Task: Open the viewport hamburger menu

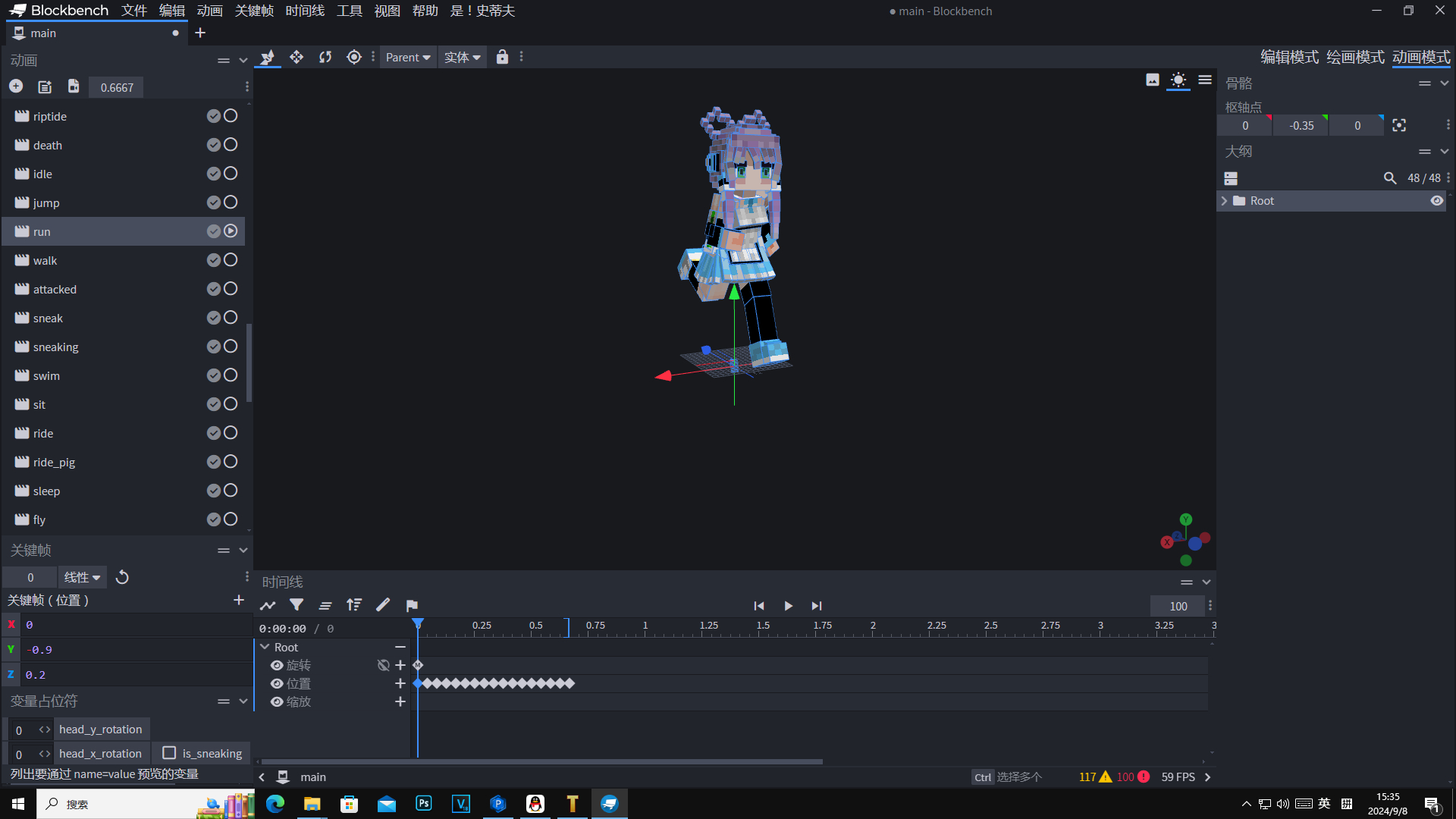Action: [1205, 80]
